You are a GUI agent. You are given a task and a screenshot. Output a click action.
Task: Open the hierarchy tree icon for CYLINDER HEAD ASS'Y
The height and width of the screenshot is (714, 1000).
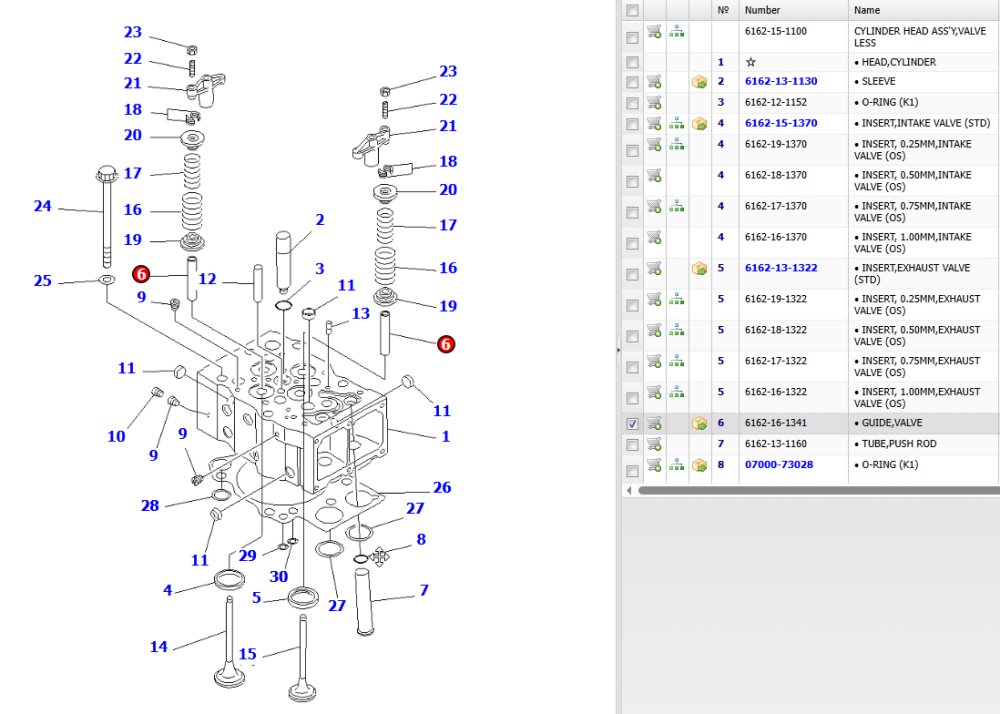click(677, 31)
